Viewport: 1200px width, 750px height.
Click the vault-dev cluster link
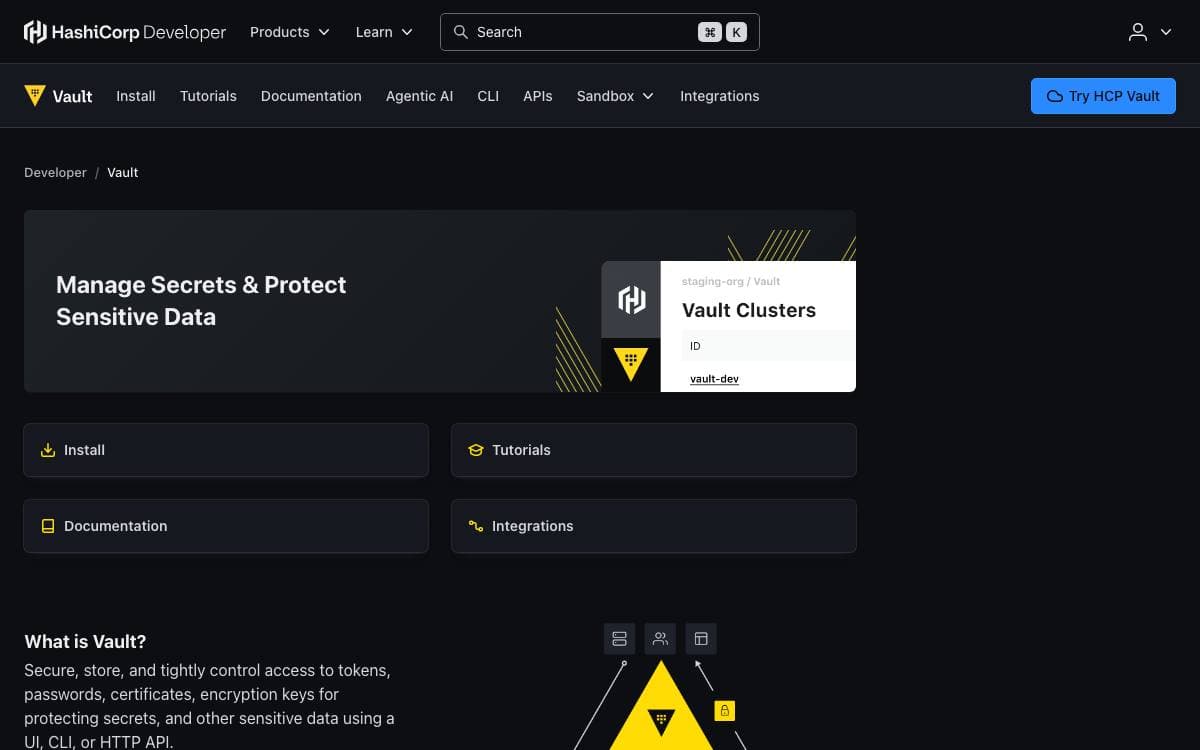(x=714, y=379)
